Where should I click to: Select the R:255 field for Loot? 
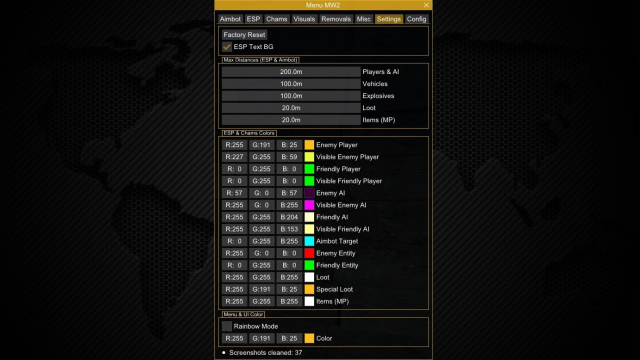[x=234, y=277]
